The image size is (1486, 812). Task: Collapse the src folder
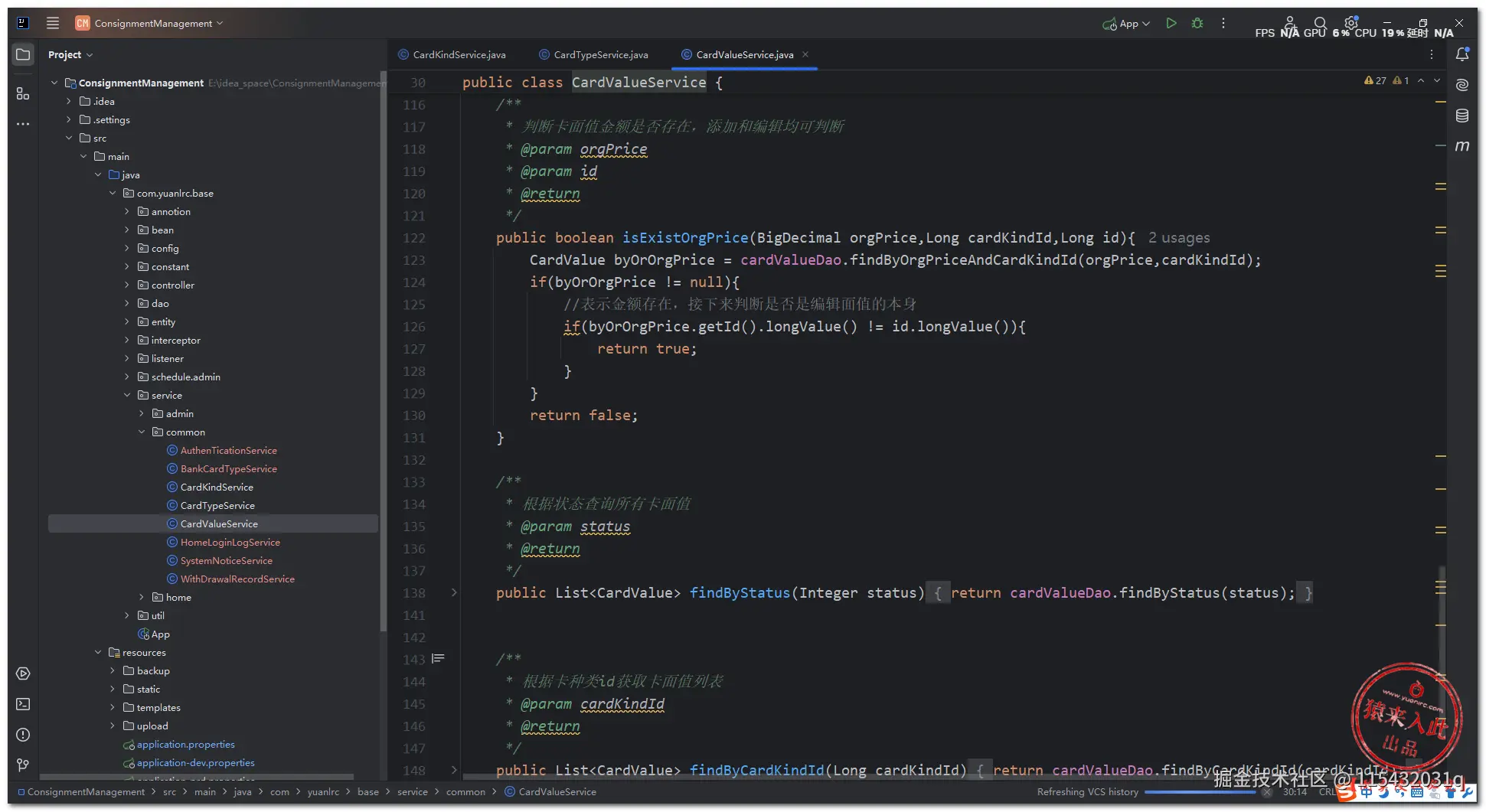[x=69, y=138]
